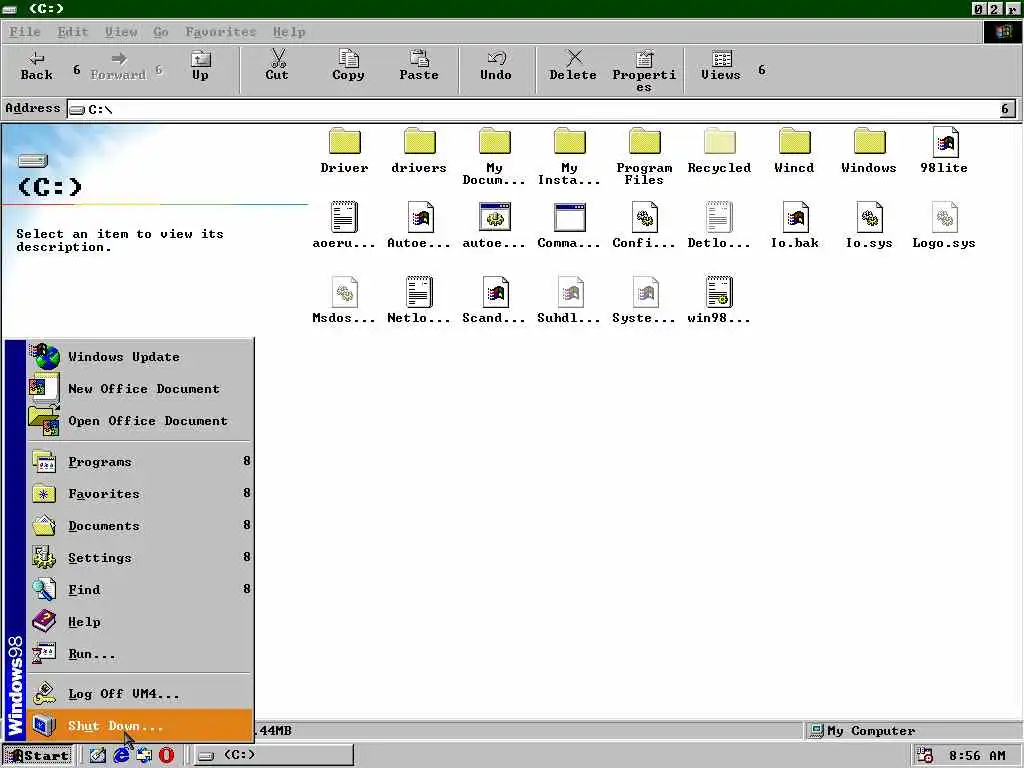
Task: Open the Run... dialog entry
Action: [140, 654]
